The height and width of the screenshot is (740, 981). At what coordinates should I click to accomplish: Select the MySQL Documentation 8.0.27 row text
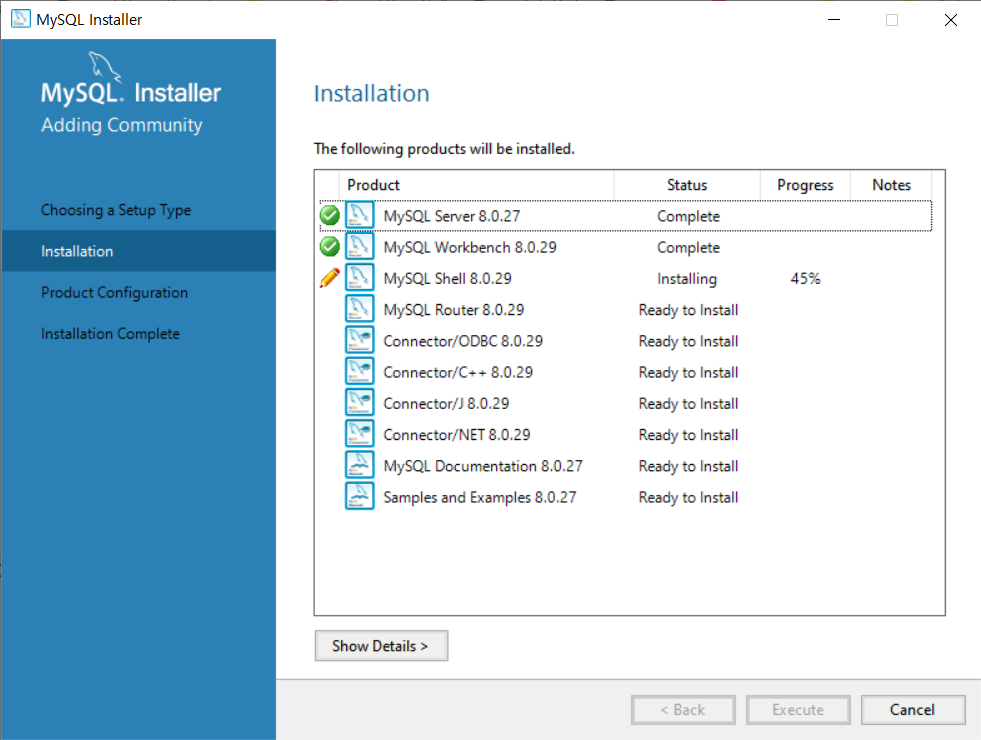[483, 467]
